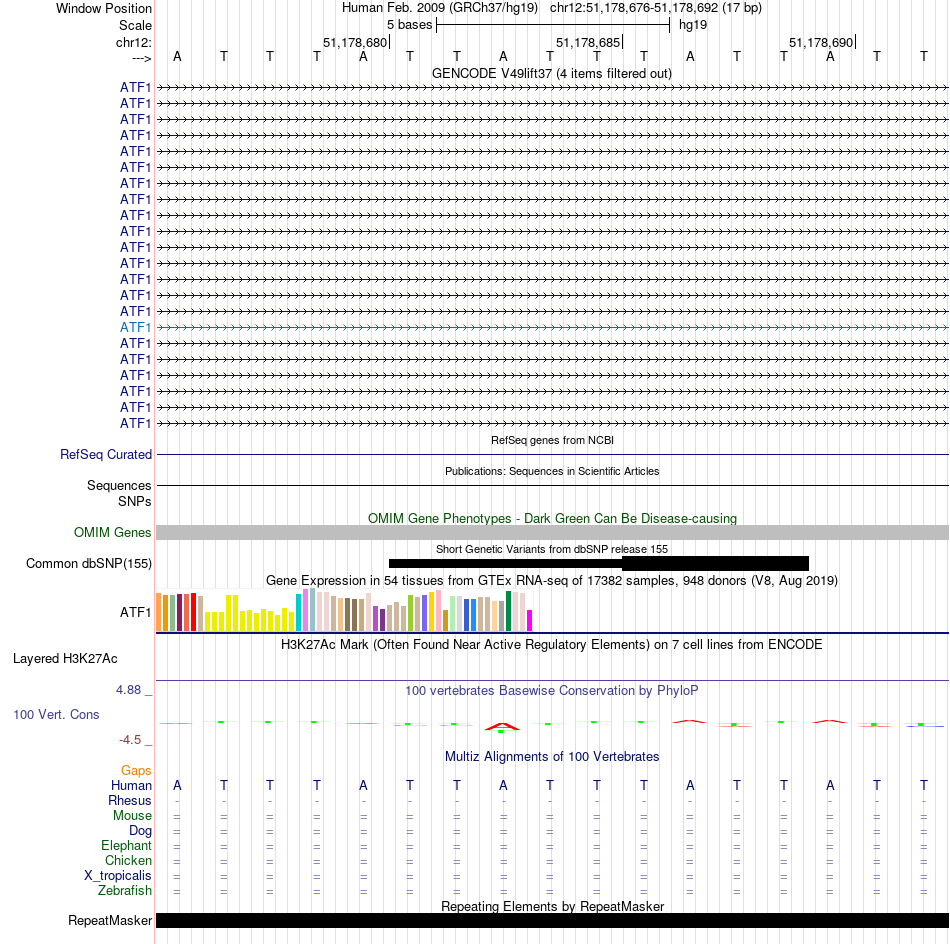Click the orange Gaps label
950x944 pixels.
(x=136, y=770)
